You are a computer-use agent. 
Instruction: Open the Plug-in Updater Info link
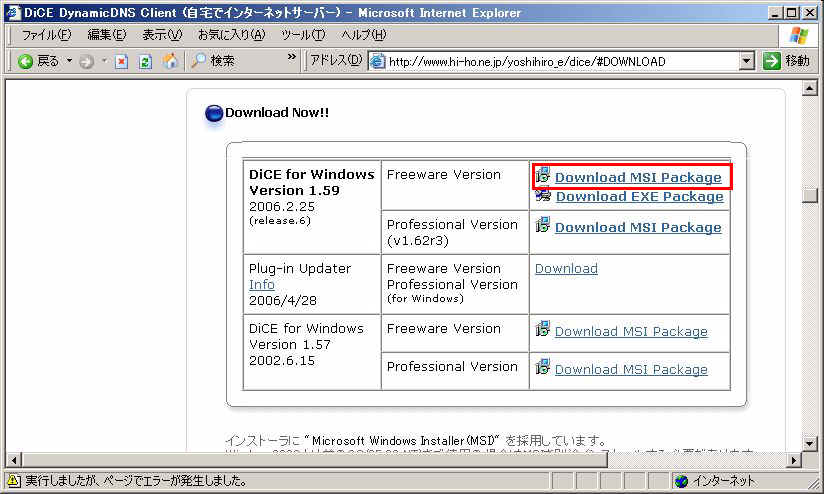pyautogui.click(x=262, y=285)
